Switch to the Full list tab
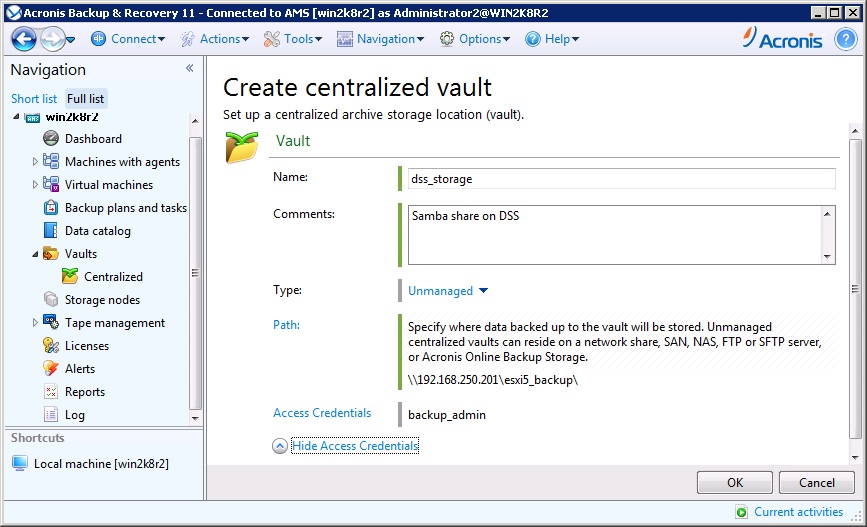This screenshot has height=527, width=867. coord(85,98)
